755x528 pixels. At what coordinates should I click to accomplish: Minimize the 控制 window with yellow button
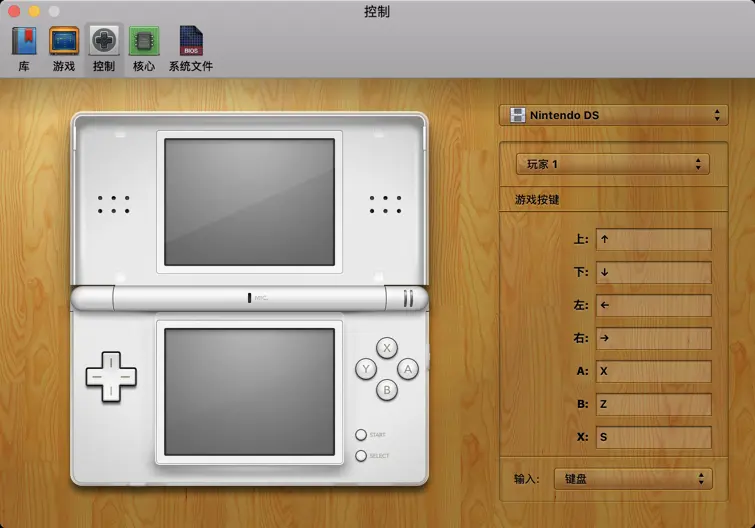(x=34, y=11)
